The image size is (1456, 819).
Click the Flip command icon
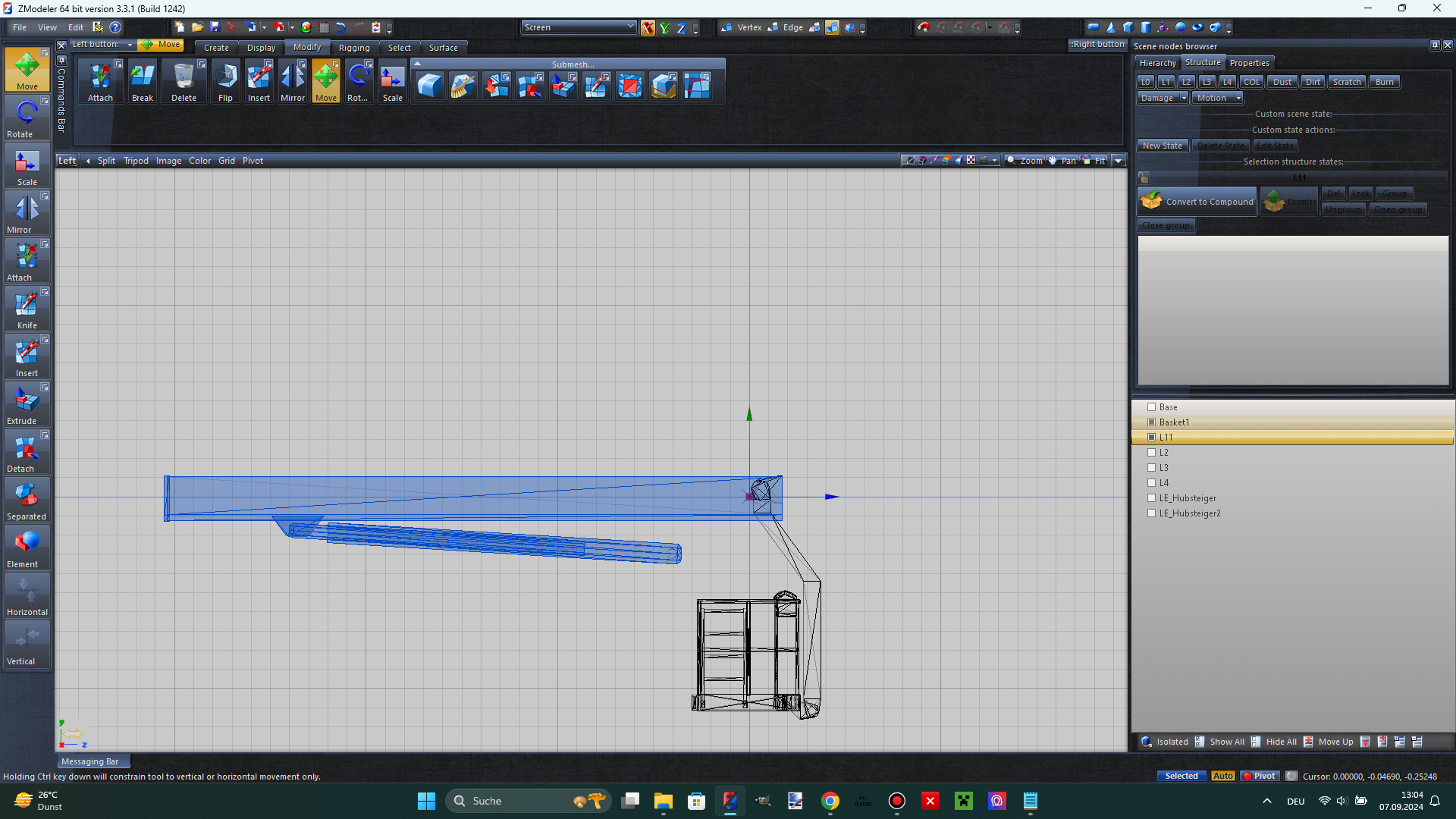(225, 81)
